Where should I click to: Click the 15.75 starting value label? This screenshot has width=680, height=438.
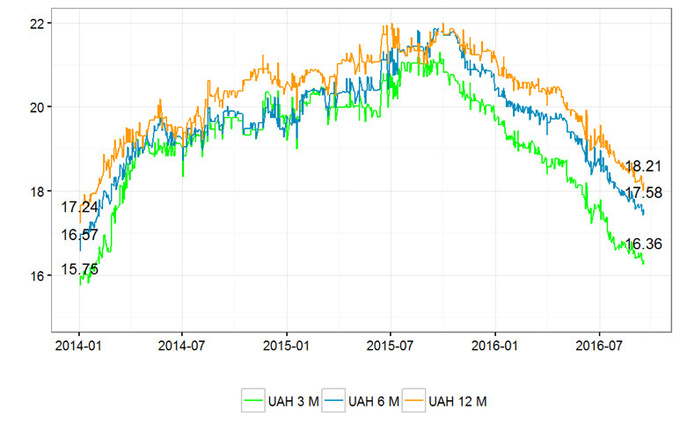click(x=80, y=269)
